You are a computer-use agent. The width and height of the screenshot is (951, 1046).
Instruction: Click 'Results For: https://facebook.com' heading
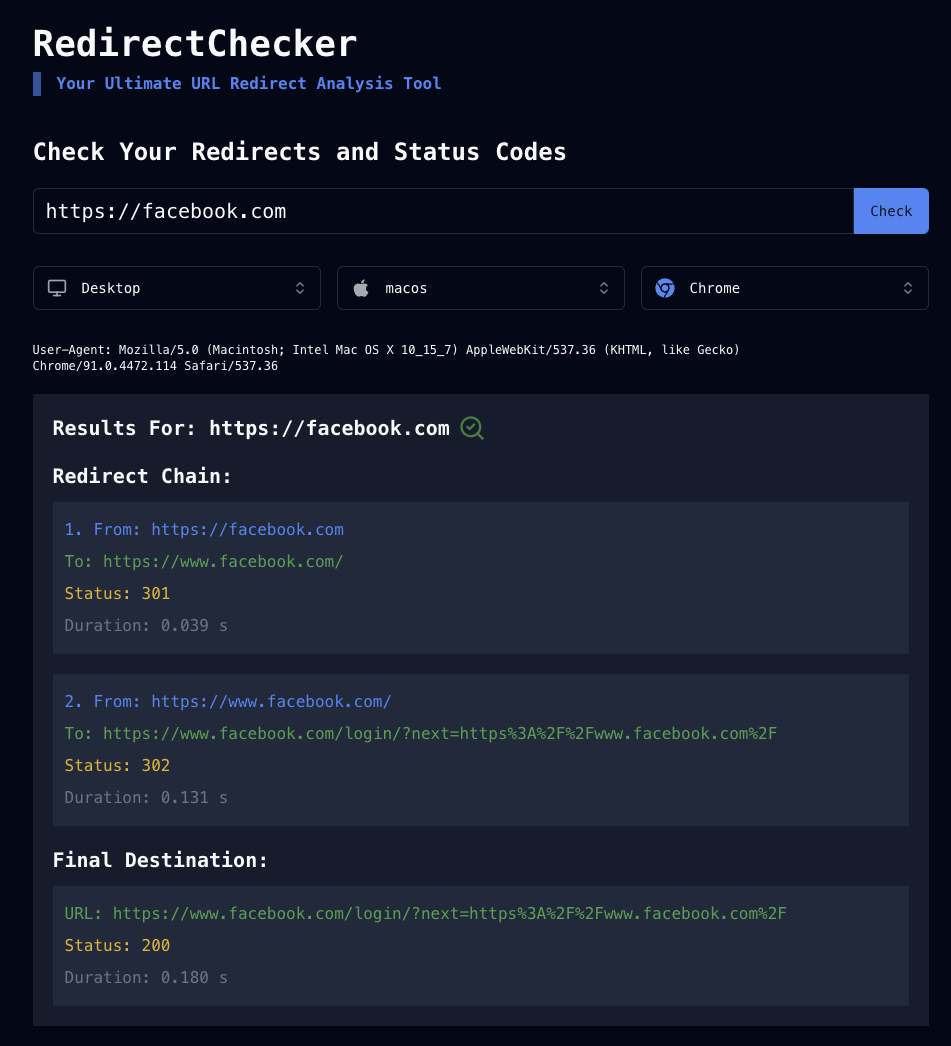[x=251, y=428]
